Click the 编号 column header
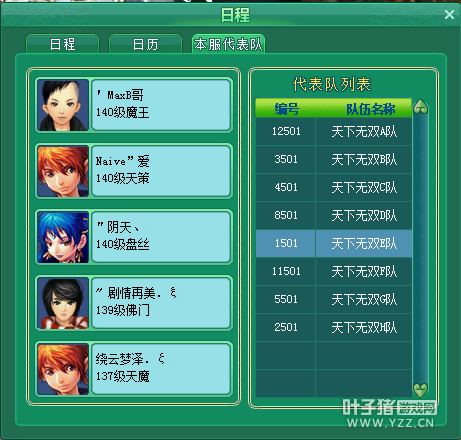Viewport: 461px width, 440px height. 286,109
